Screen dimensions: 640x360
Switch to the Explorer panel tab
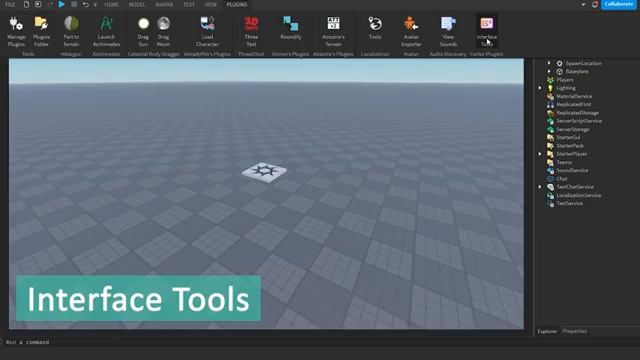click(x=547, y=331)
